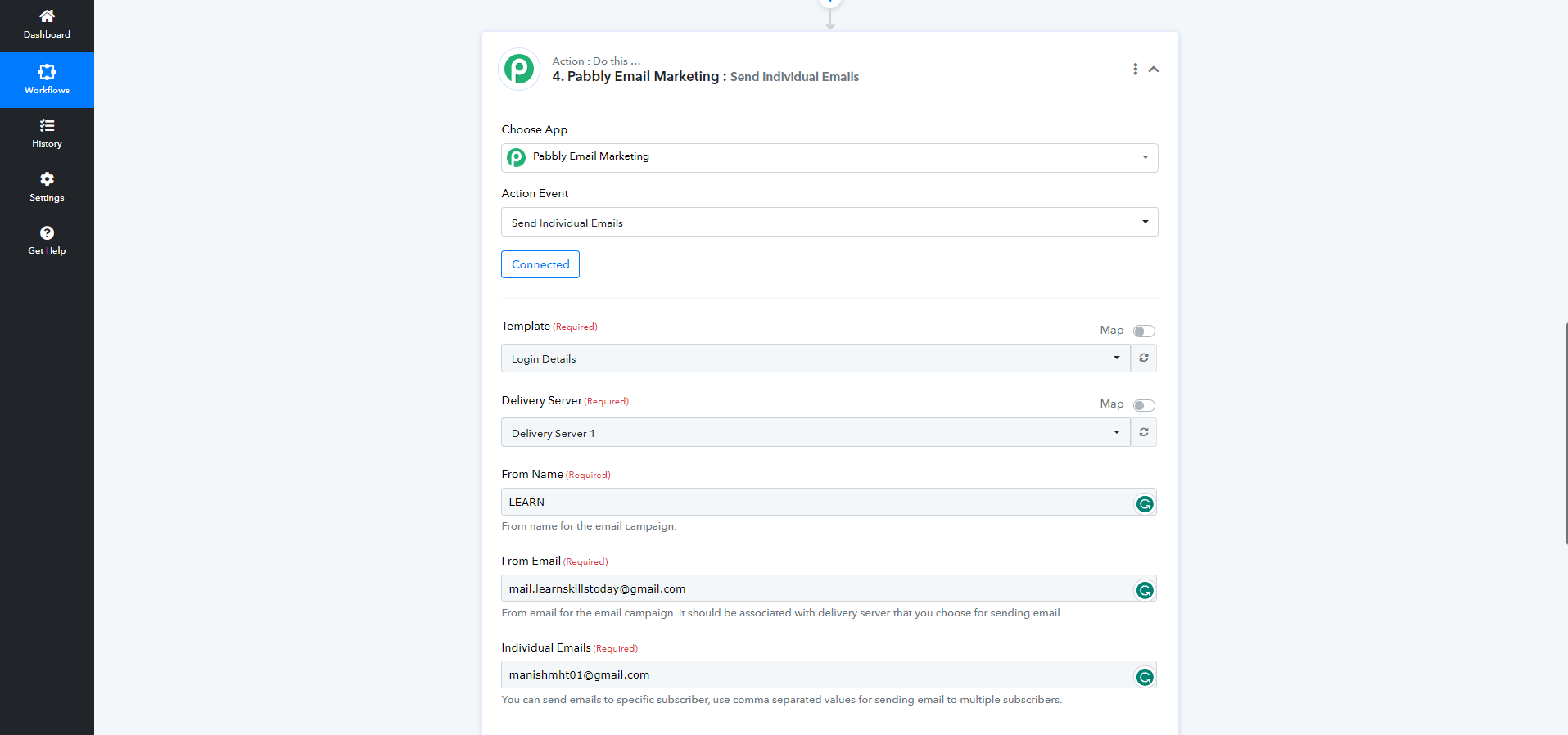The image size is (1568, 735).
Task: Click Grammarly icon in From Email field
Action: 1145,590
